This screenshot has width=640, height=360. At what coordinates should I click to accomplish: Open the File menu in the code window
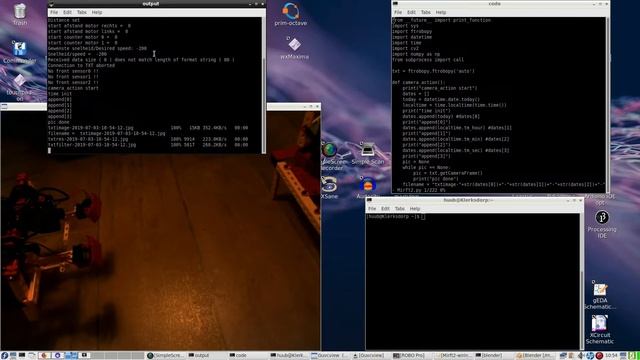[x=398, y=12]
